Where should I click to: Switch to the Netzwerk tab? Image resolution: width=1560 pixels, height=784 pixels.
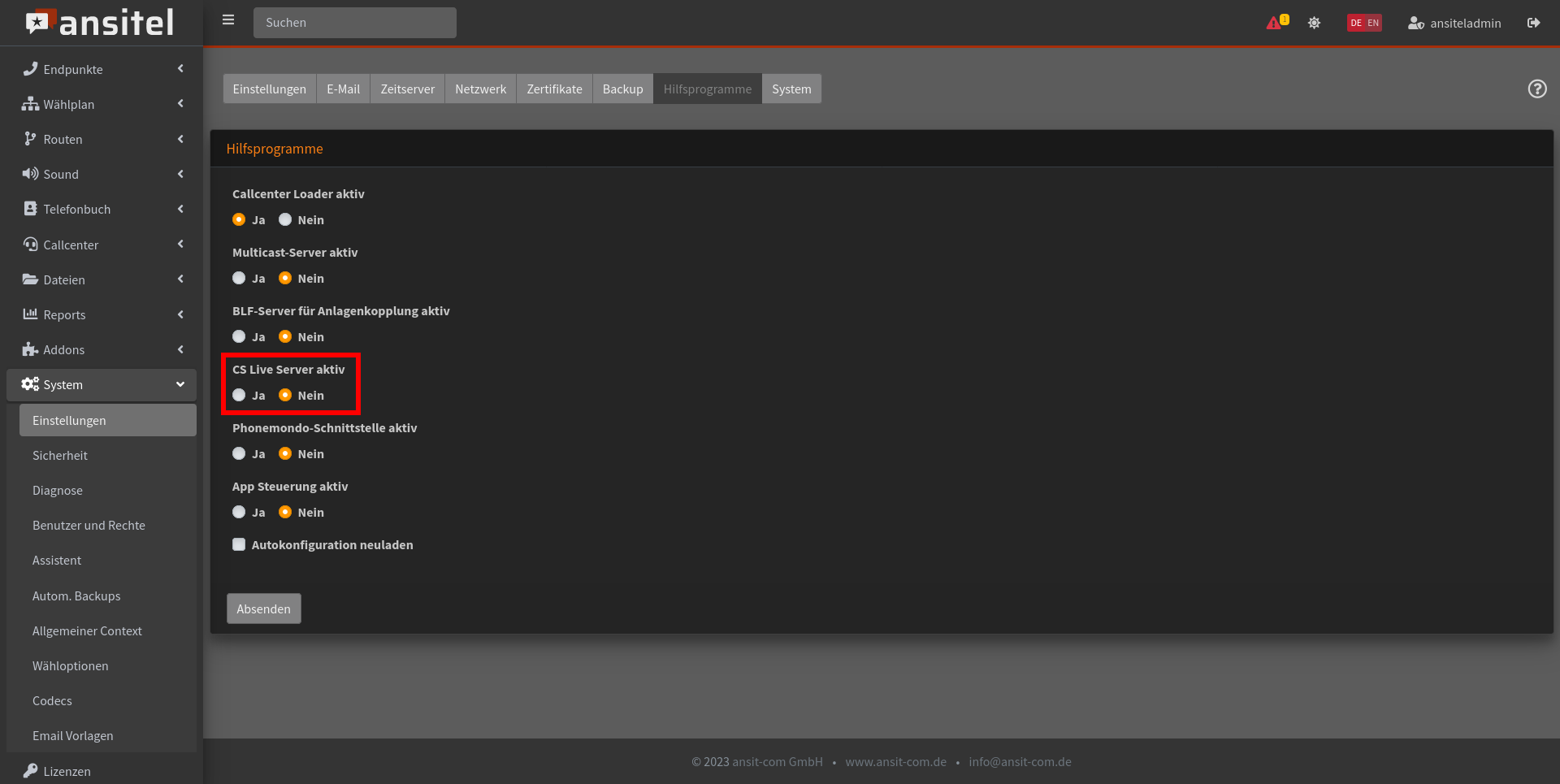[x=480, y=89]
